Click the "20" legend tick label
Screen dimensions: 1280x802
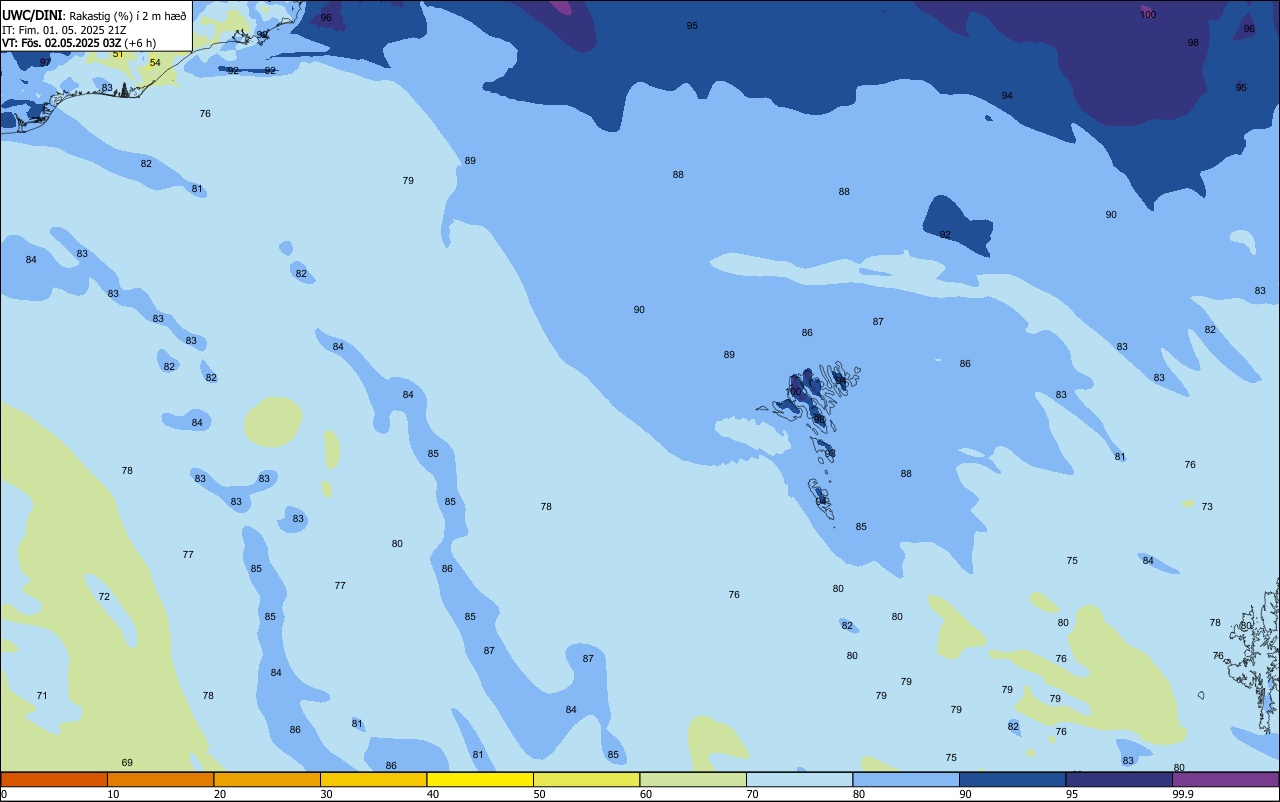(x=219, y=794)
